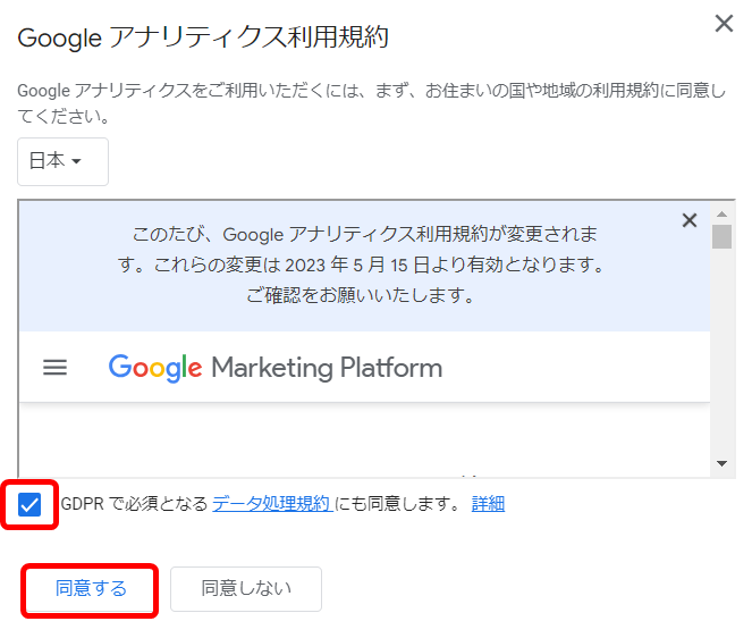Open the 詳細 link
Viewport: 755px width, 640px height.
pos(488,504)
